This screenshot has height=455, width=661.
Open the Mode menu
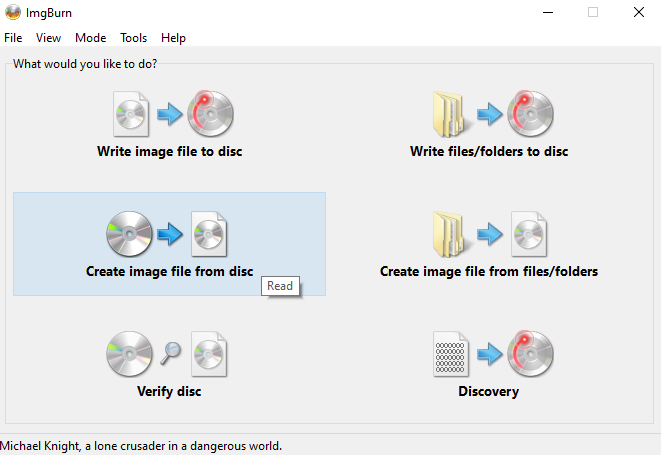[91, 38]
